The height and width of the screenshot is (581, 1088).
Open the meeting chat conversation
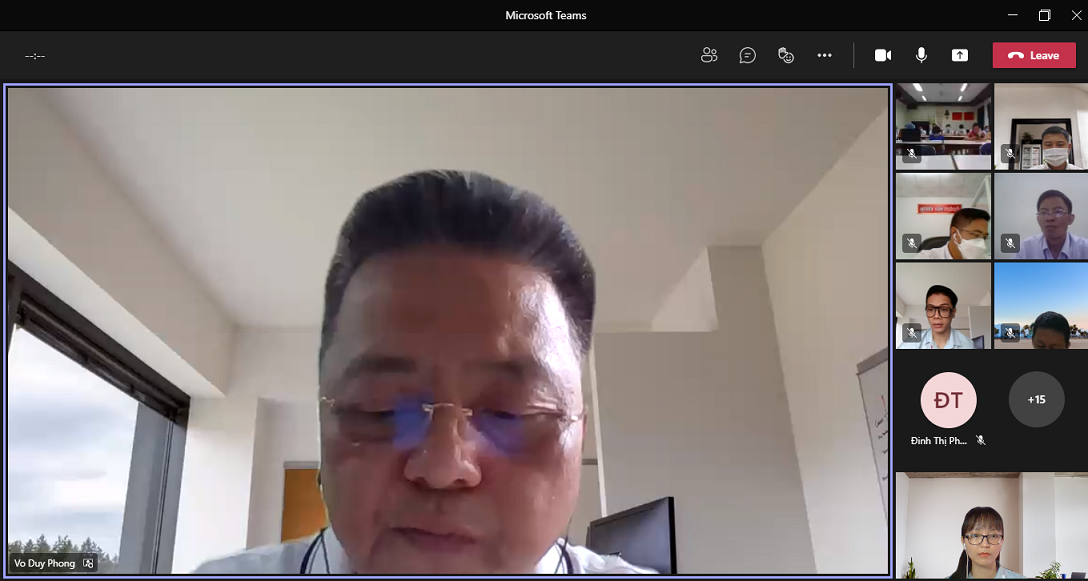(747, 56)
